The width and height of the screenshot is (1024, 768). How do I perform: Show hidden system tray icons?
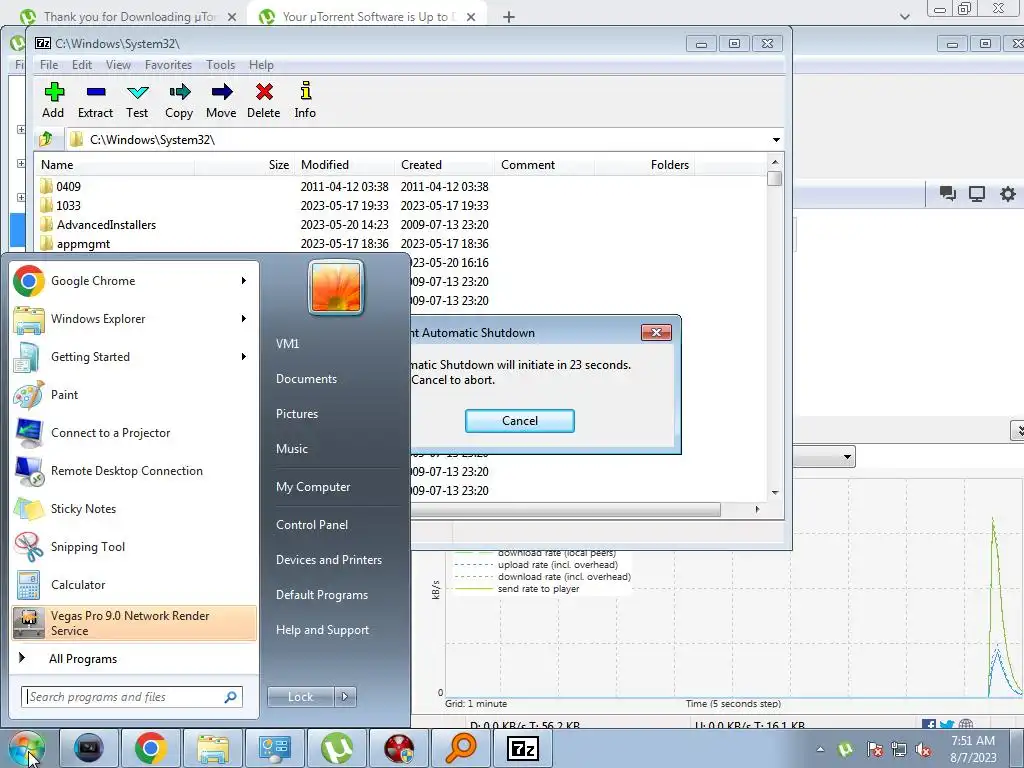point(820,749)
